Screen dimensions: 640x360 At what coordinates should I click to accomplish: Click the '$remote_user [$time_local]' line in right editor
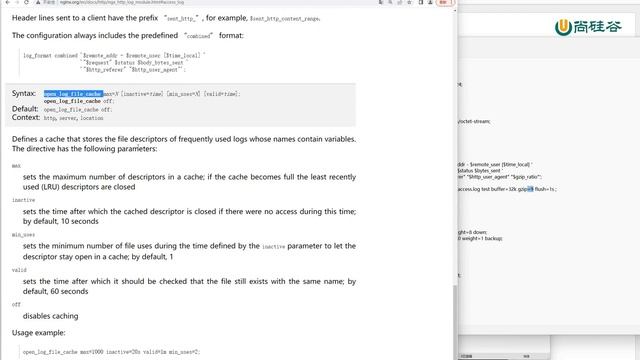pyautogui.click(x=495, y=164)
